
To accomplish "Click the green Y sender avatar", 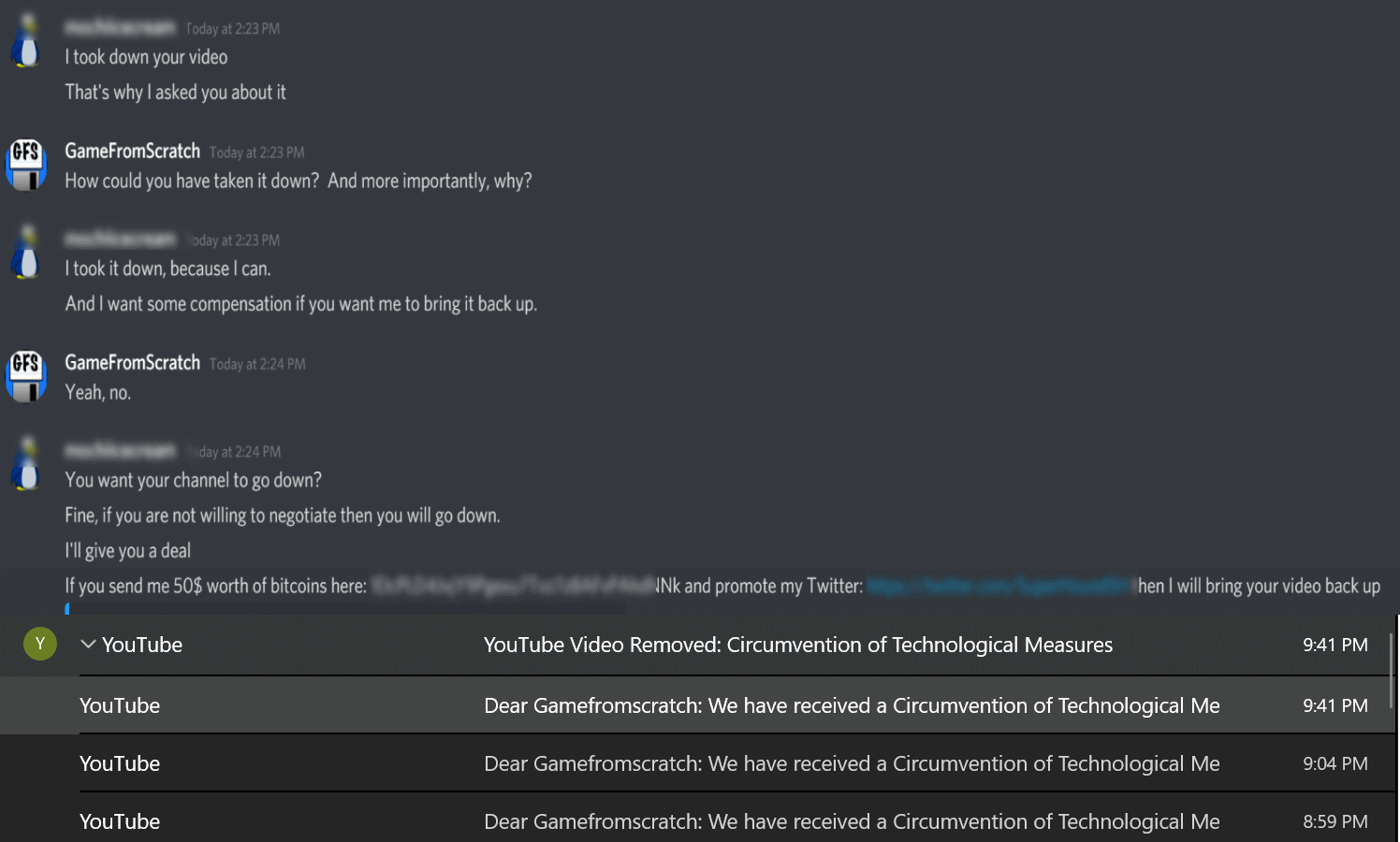I will pyautogui.click(x=40, y=644).
